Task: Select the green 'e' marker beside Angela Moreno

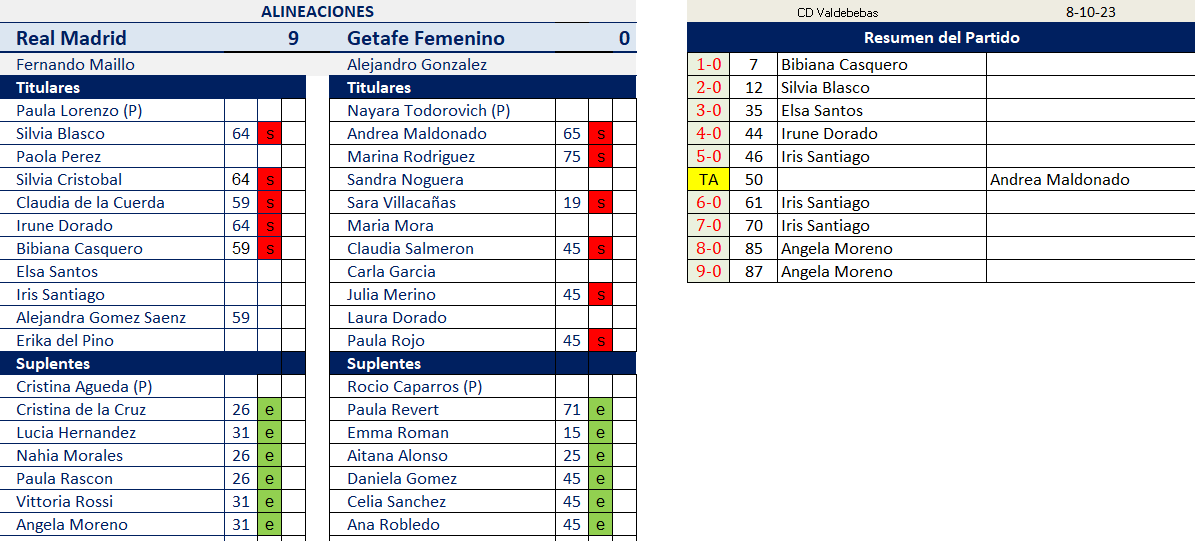Action: (x=269, y=524)
